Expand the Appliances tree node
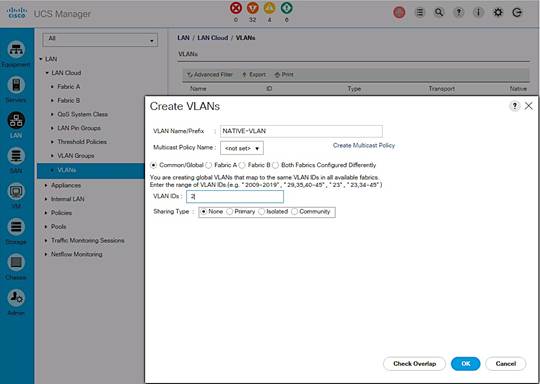Viewport: 540px width, 384px height. tap(46, 185)
